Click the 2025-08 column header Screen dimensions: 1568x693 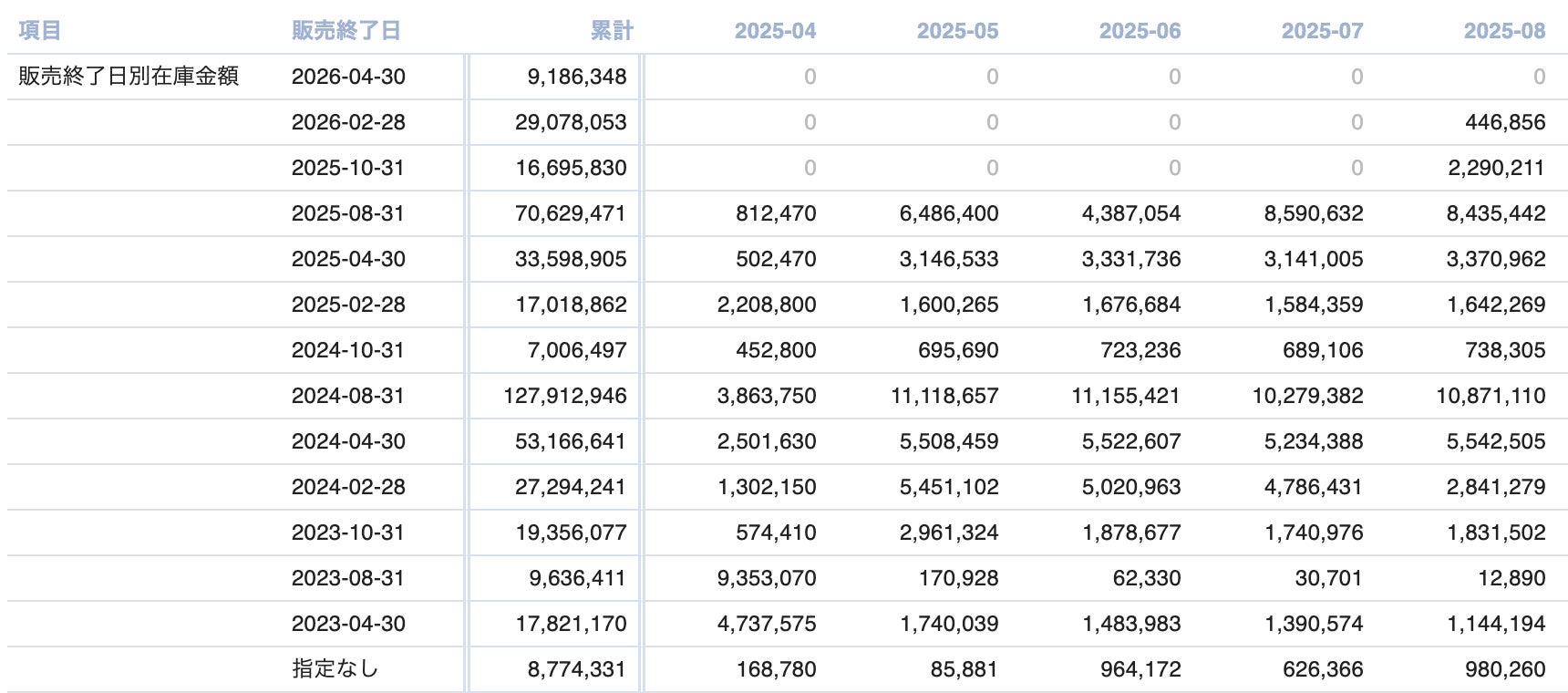click(1504, 31)
